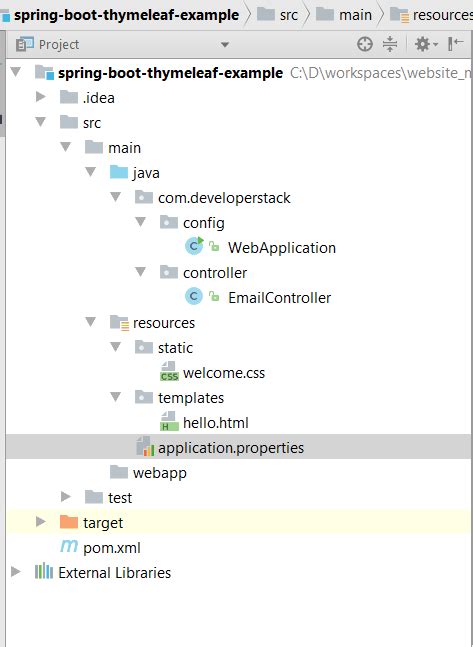The image size is (473, 647).
Task: Collapse the com.developerstack package arrow
Action: (x=116, y=197)
